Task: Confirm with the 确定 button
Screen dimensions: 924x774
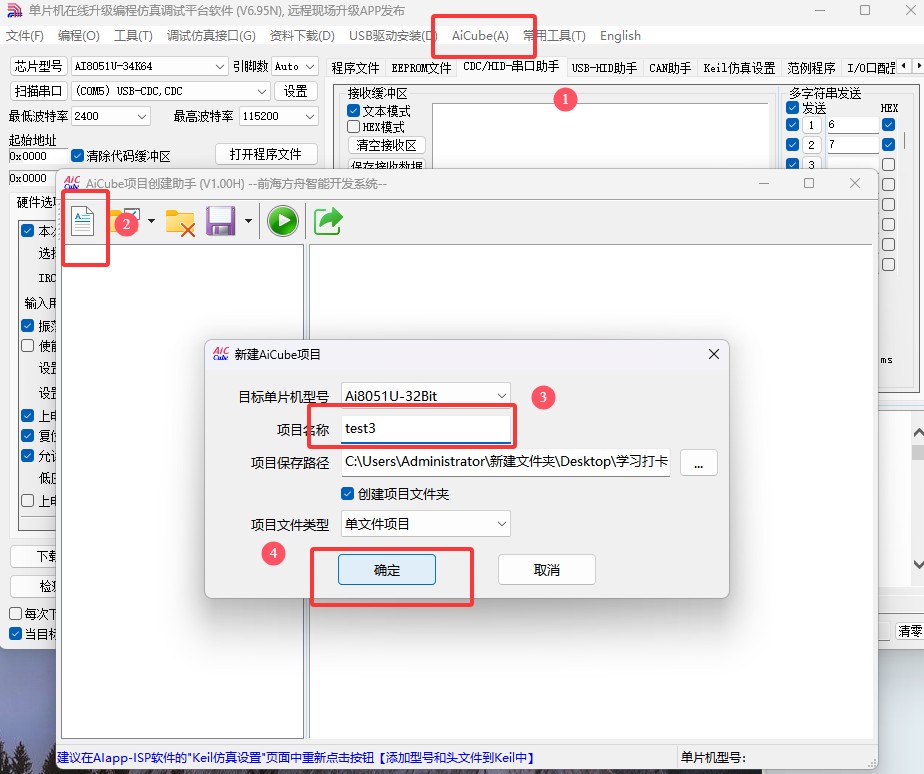Action: pos(387,569)
